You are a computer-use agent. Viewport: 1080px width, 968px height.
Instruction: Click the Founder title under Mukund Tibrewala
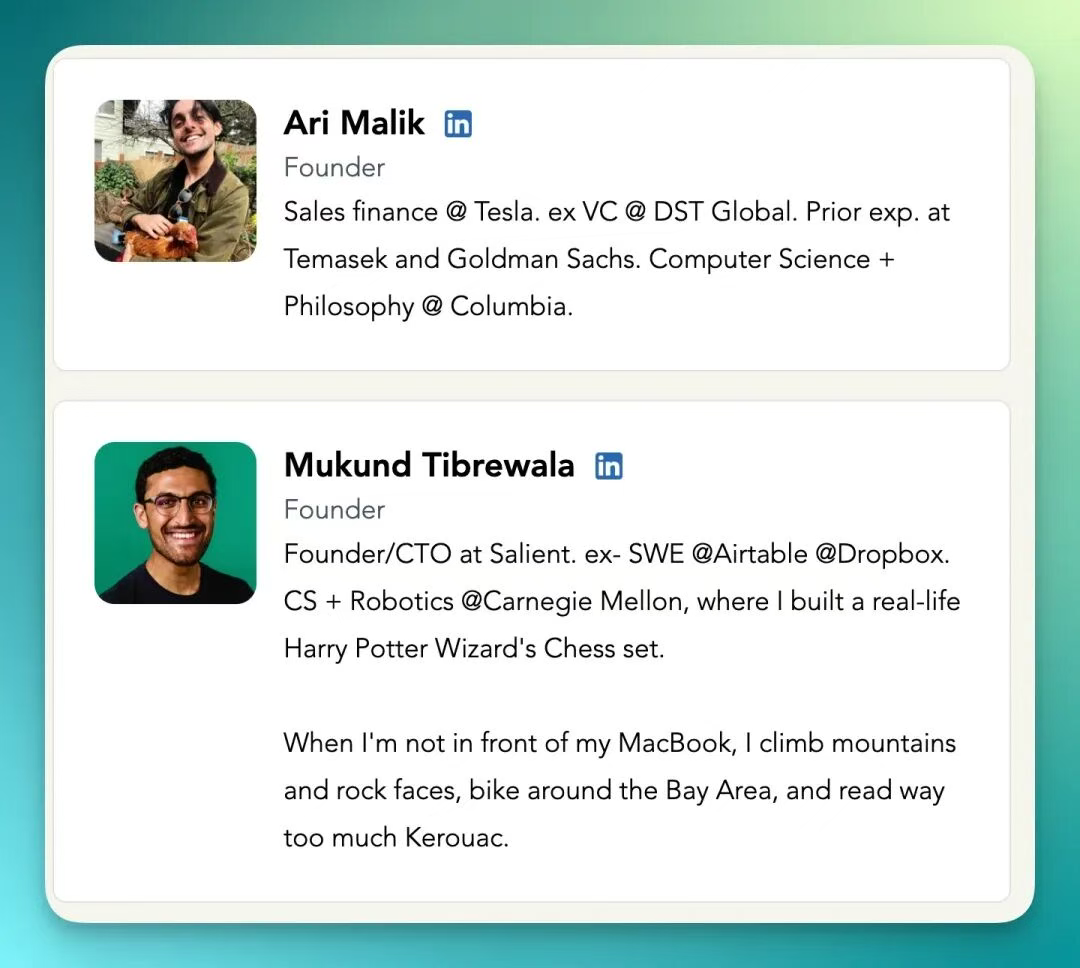point(334,509)
